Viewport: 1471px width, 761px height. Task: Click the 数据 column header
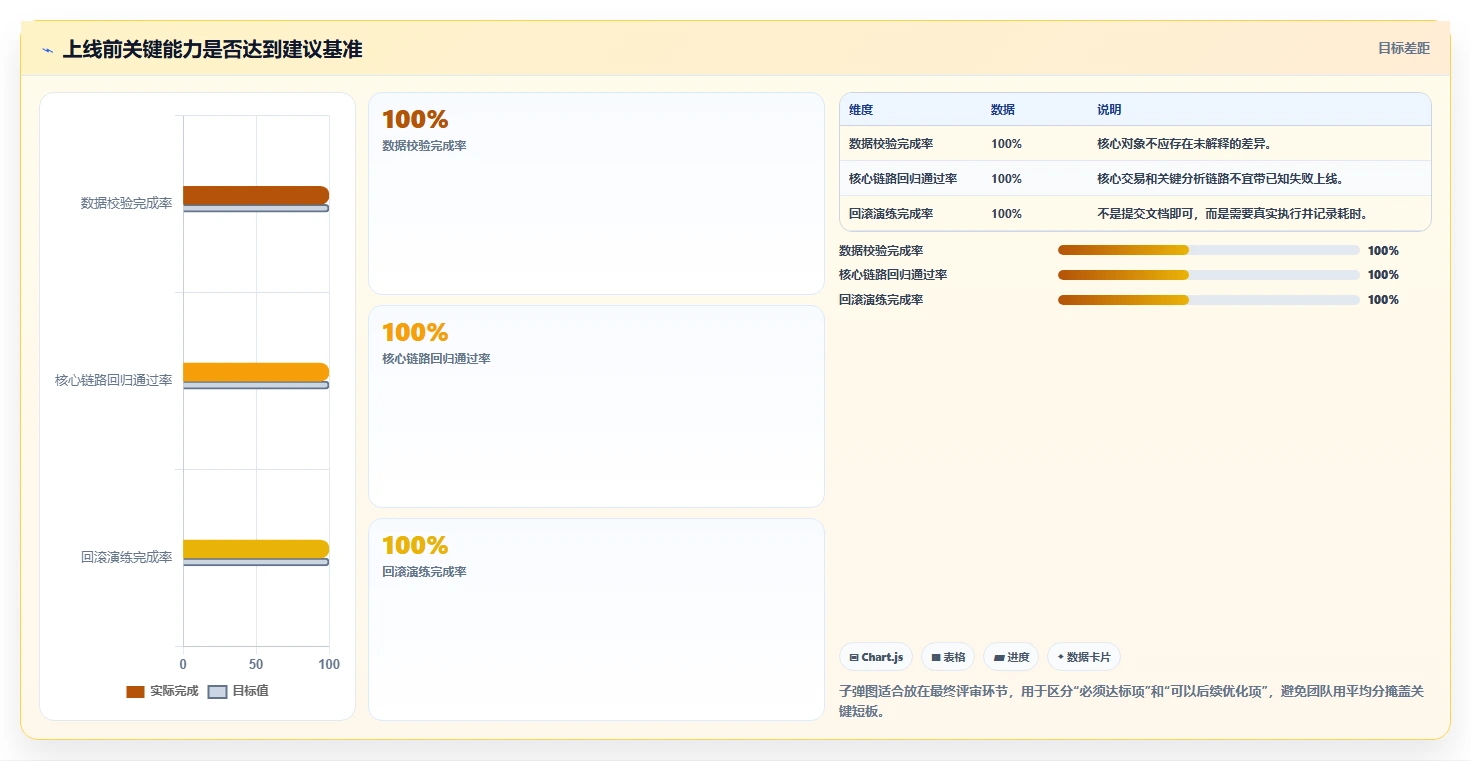click(1003, 110)
